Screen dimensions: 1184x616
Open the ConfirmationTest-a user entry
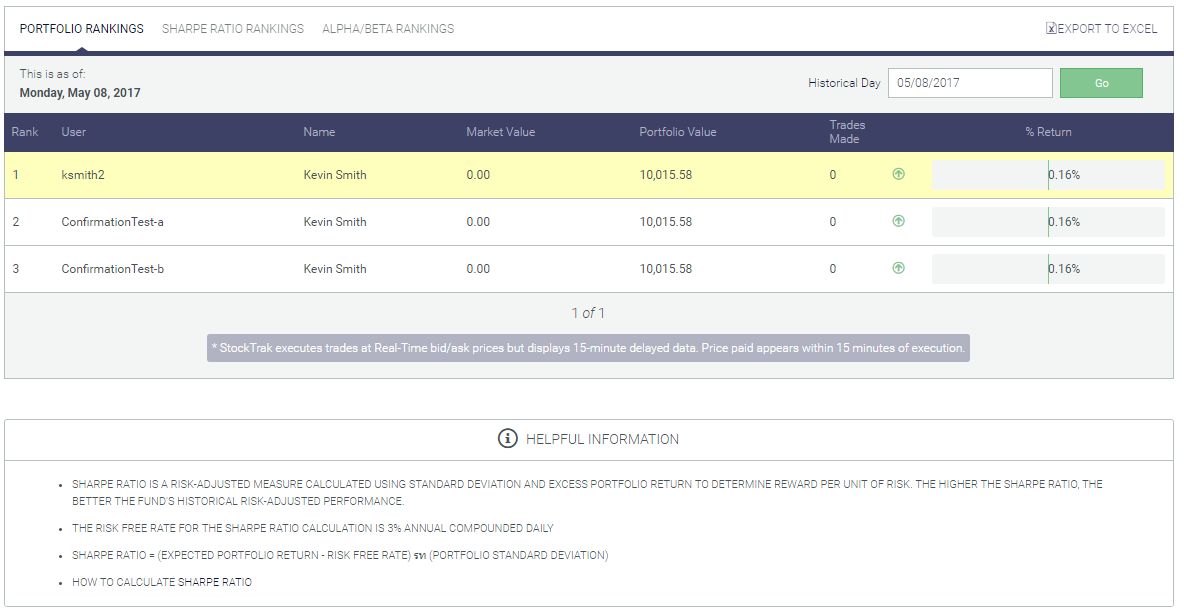coord(113,222)
